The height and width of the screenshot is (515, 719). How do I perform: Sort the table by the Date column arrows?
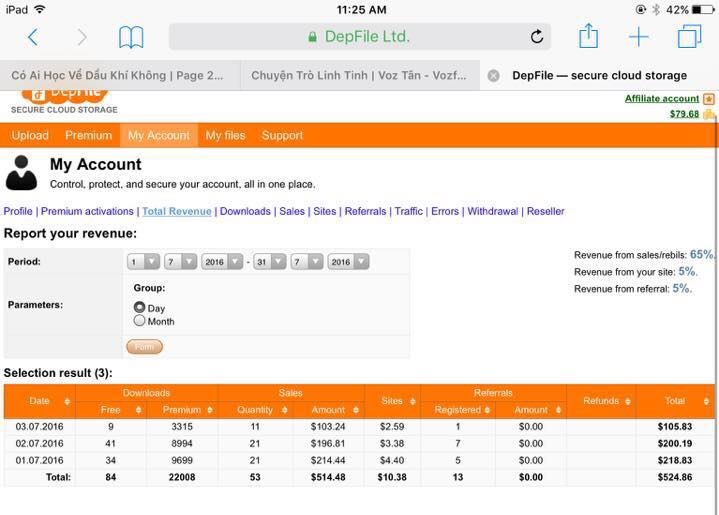point(67,401)
